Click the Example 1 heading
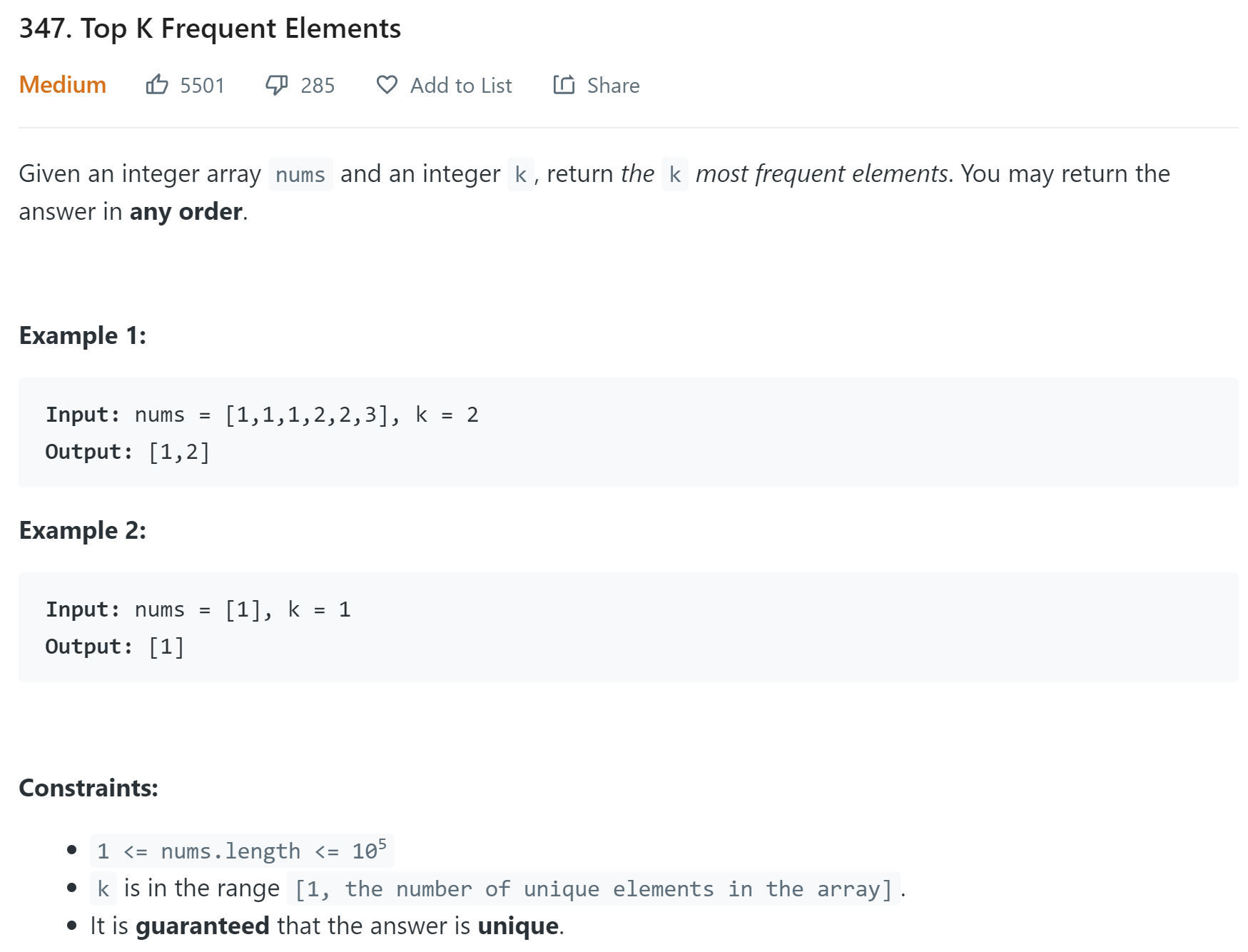 coord(83,335)
